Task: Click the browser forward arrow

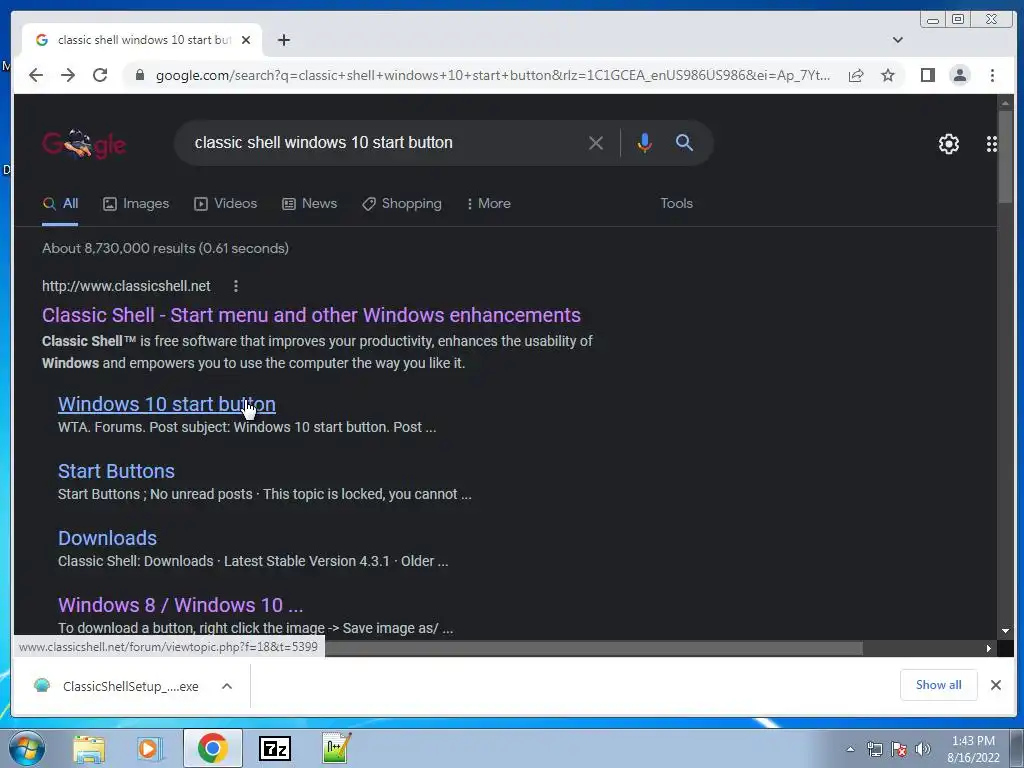Action: pyautogui.click(x=68, y=75)
